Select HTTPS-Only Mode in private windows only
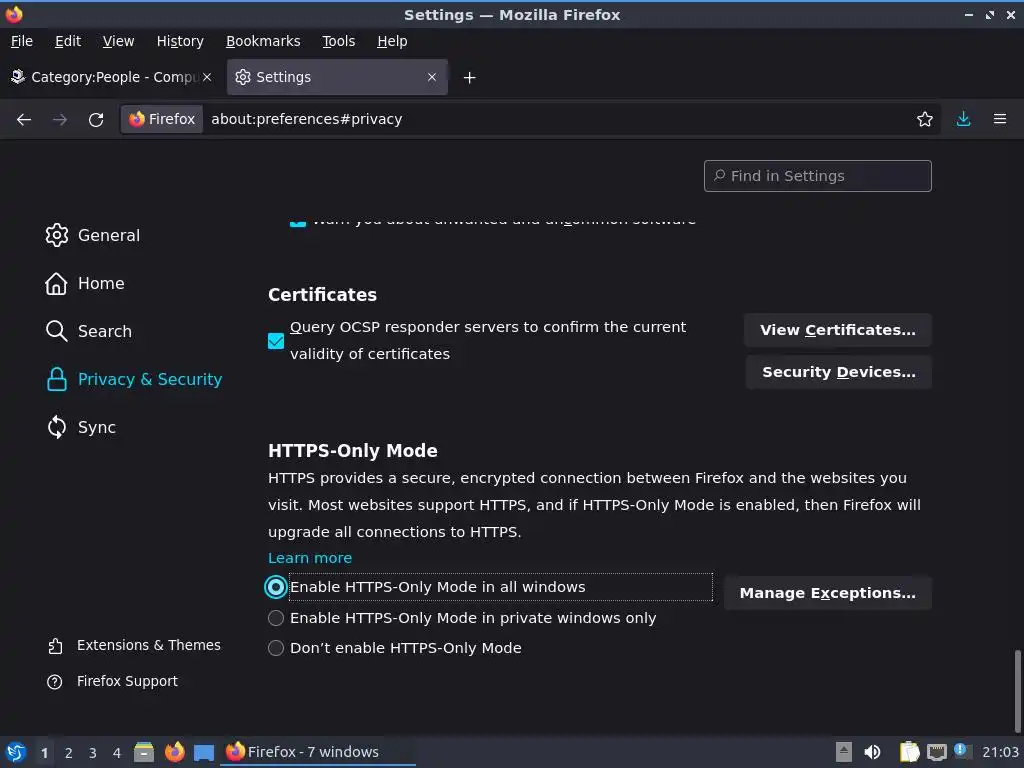The width and height of the screenshot is (1024, 768). [276, 618]
